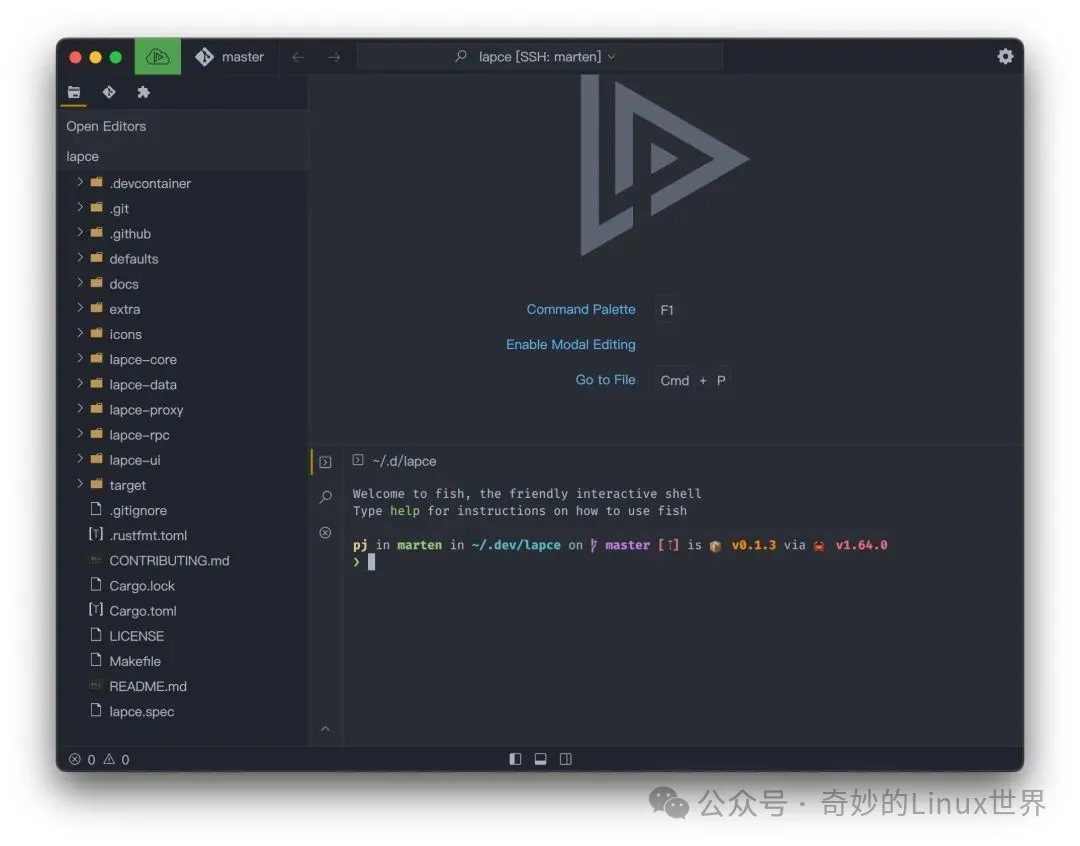Viewport: 1080px width, 846px height.
Task: Select the terminal panel icon
Action: [325, 462]
